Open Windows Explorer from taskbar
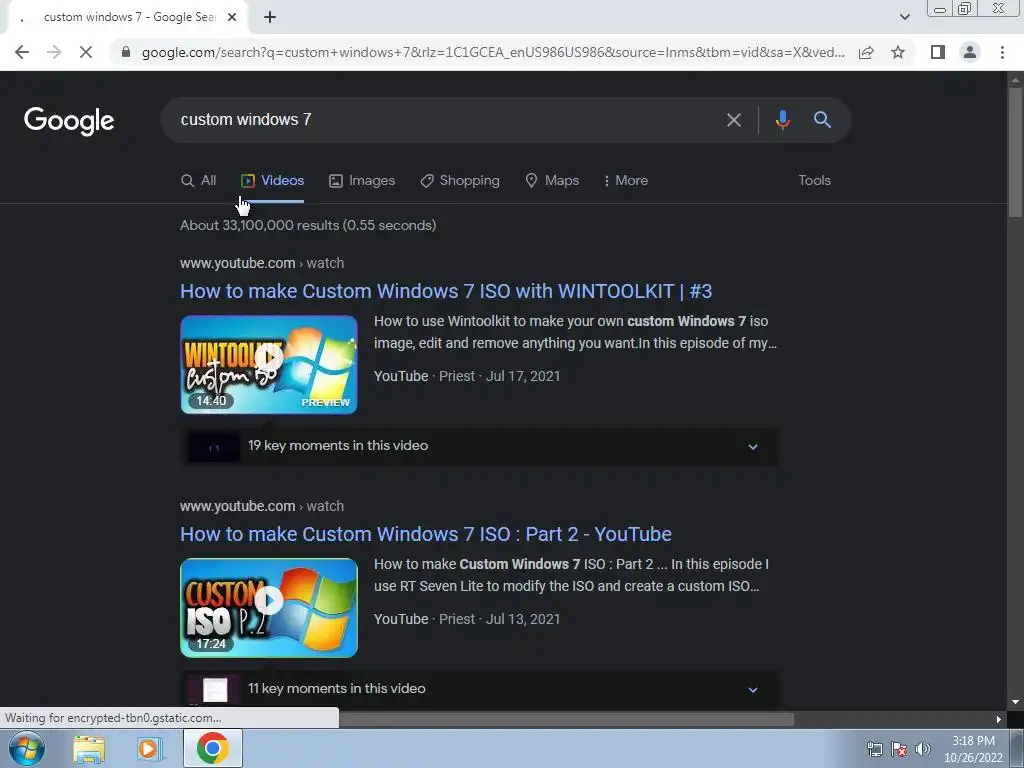The image size is (1024, 768). pyautogui.click(x=89, y=749)
